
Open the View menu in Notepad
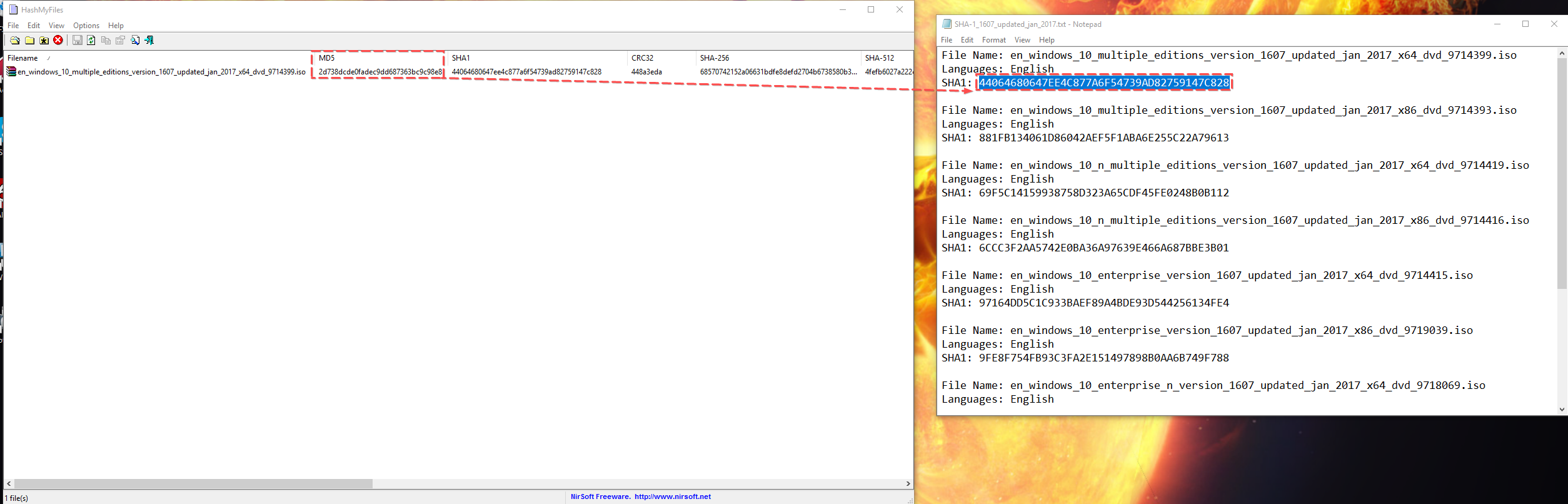point(1022,40)
